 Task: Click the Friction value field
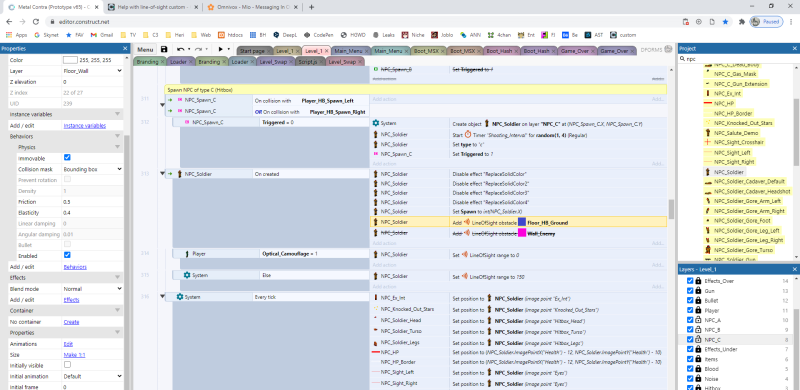pos(92,202)
